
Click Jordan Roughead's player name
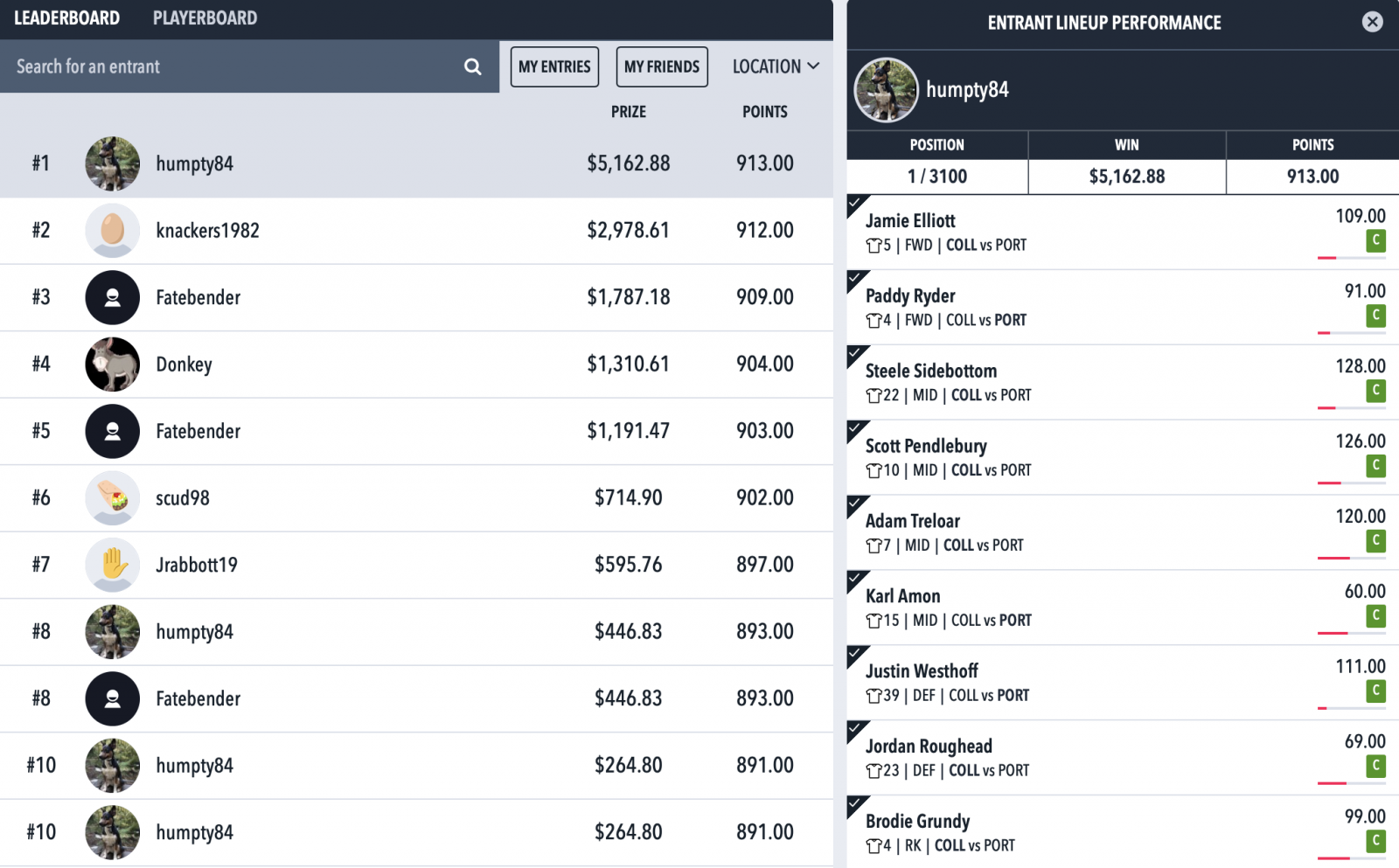coord(929,746)
